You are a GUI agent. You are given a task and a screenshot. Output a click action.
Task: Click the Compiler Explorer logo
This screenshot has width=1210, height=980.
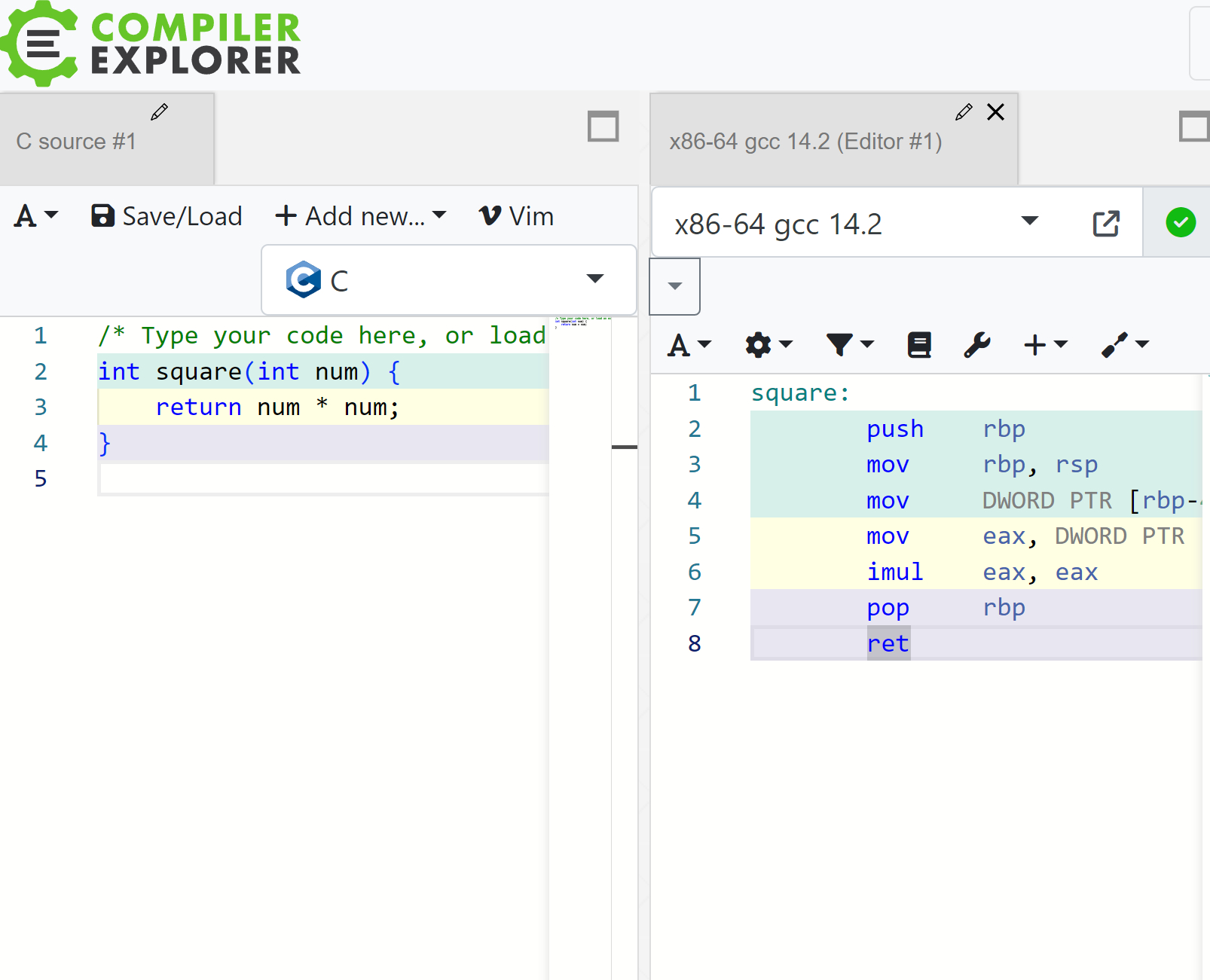pyautogui.click(x=151, y=44)
